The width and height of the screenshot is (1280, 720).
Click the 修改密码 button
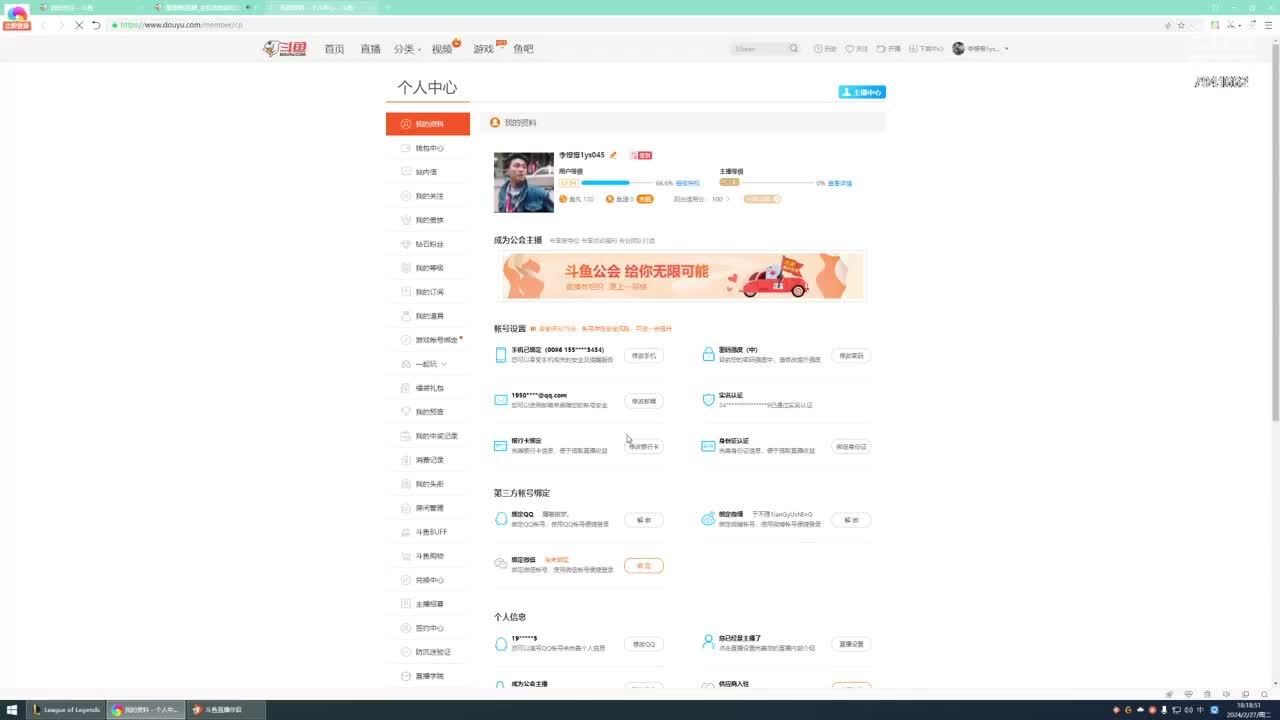click(851, 356)
